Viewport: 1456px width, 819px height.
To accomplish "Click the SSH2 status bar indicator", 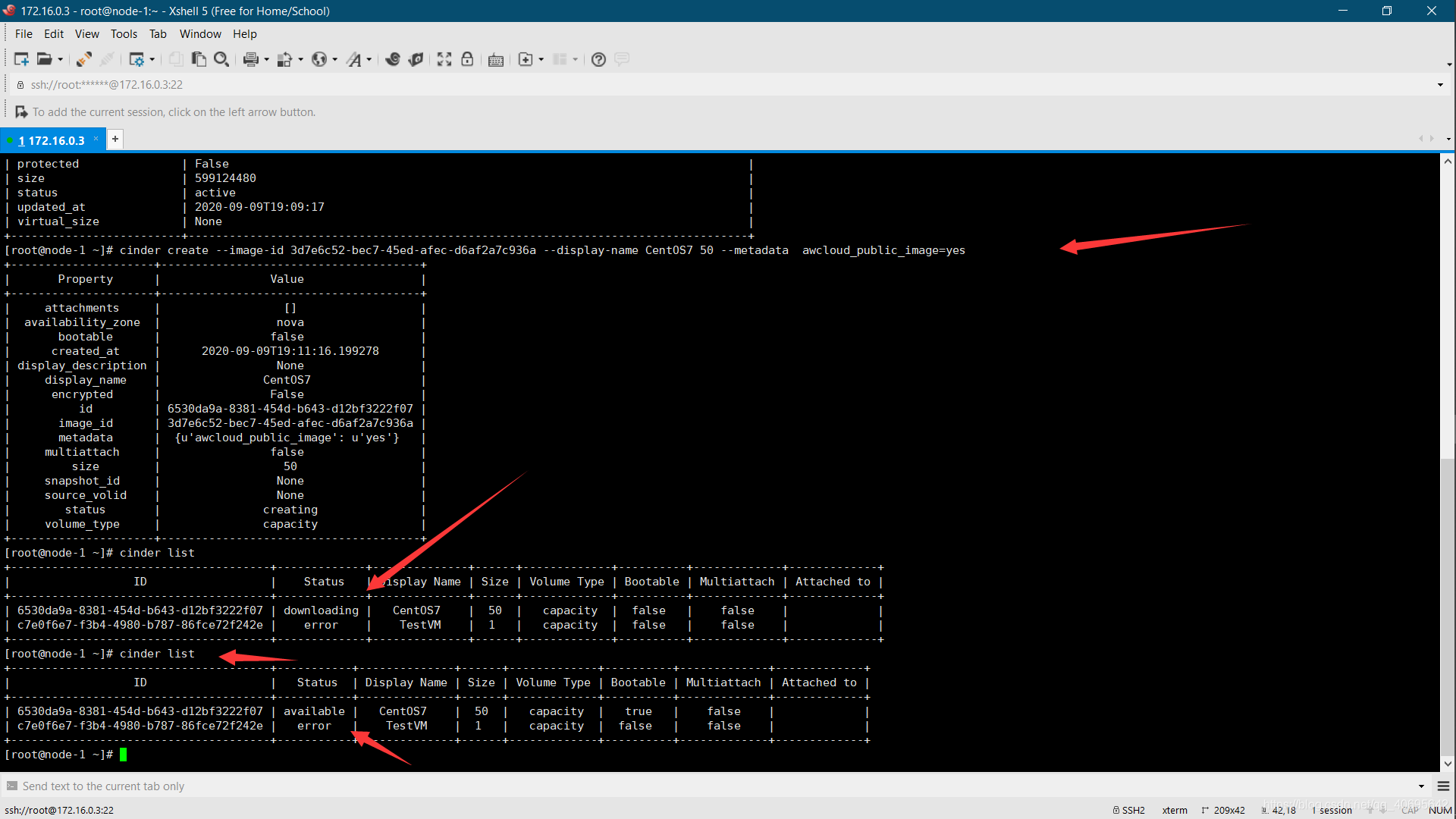I will 1129,810.
